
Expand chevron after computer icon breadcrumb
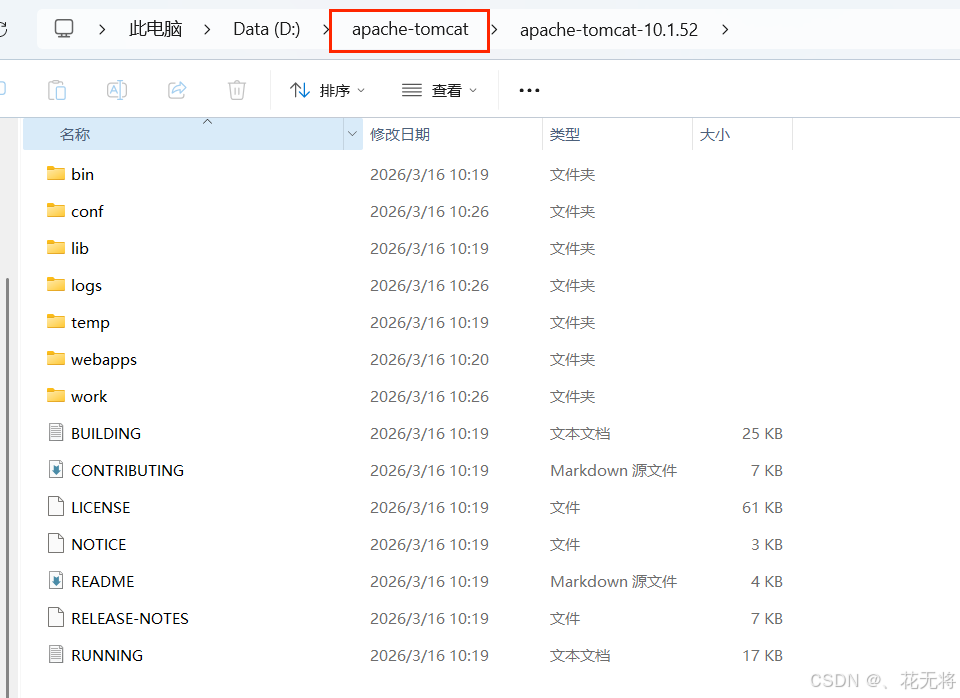click(102, 29)
